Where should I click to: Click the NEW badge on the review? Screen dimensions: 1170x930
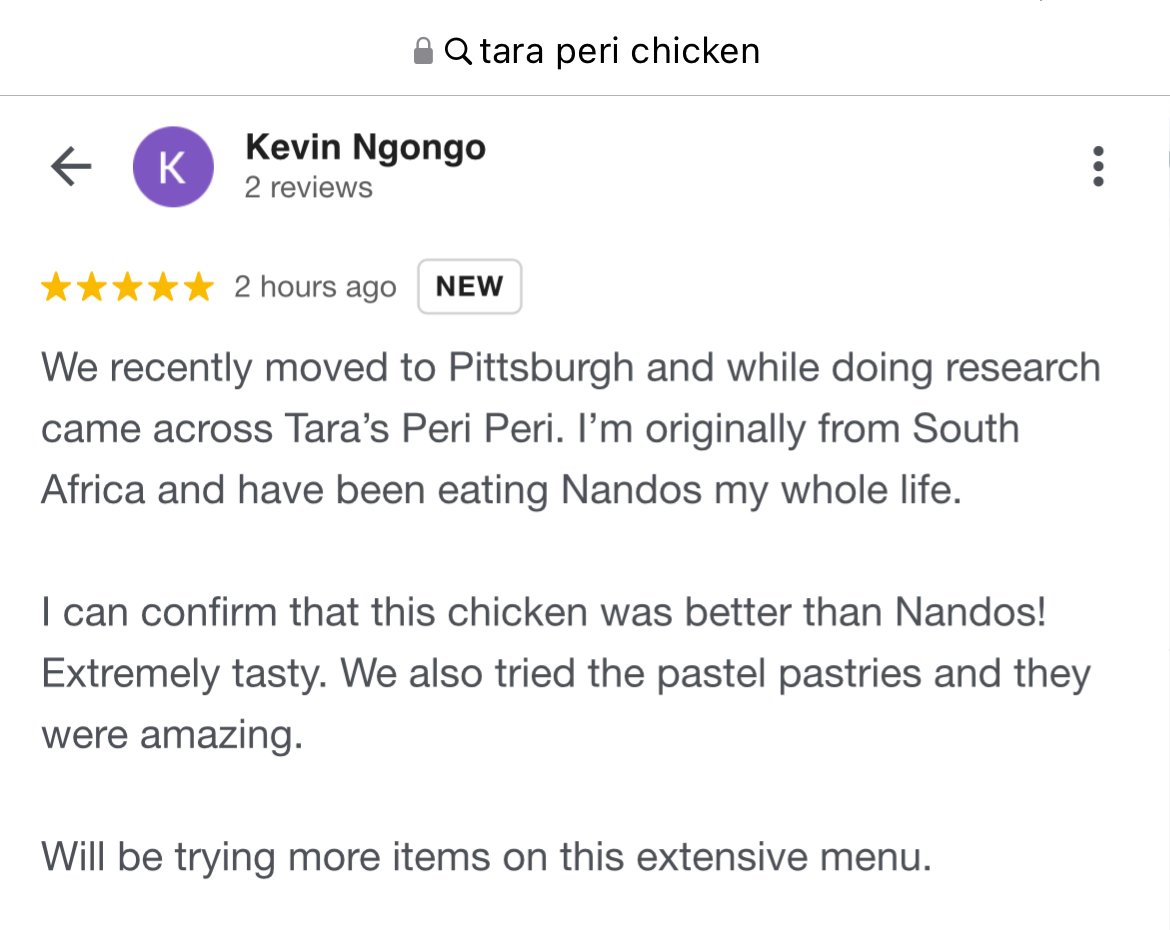click(469, 287)
